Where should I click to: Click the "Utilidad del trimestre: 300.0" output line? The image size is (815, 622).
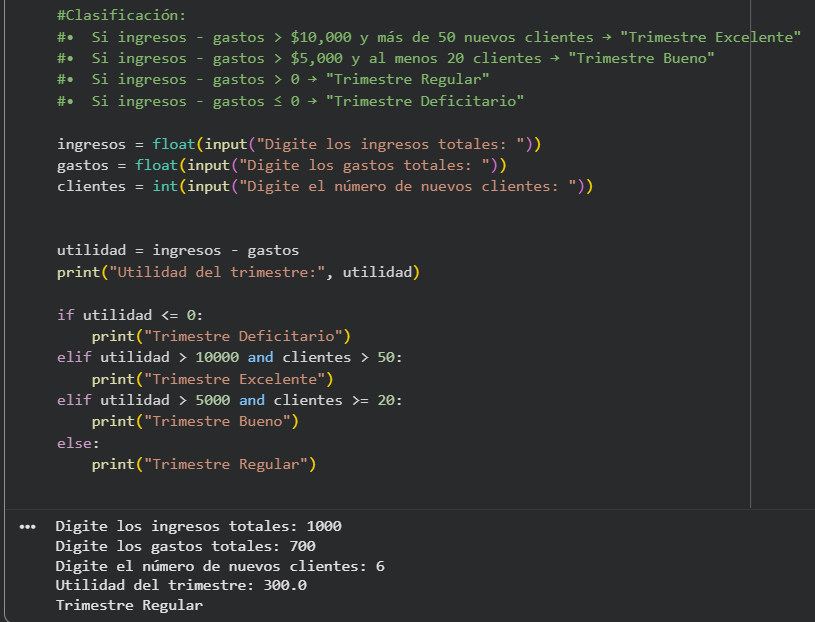point(181,585)
